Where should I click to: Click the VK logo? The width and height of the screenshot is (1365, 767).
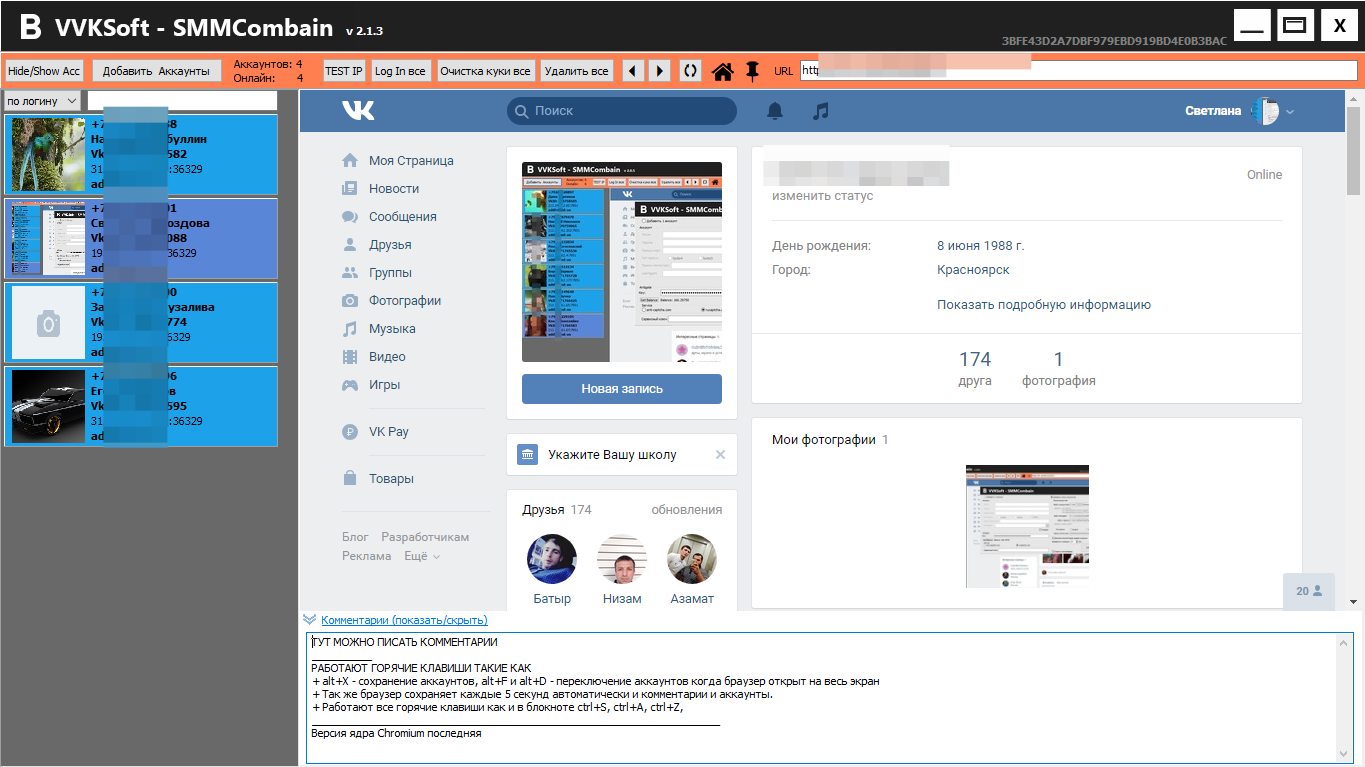click(358, 111)
